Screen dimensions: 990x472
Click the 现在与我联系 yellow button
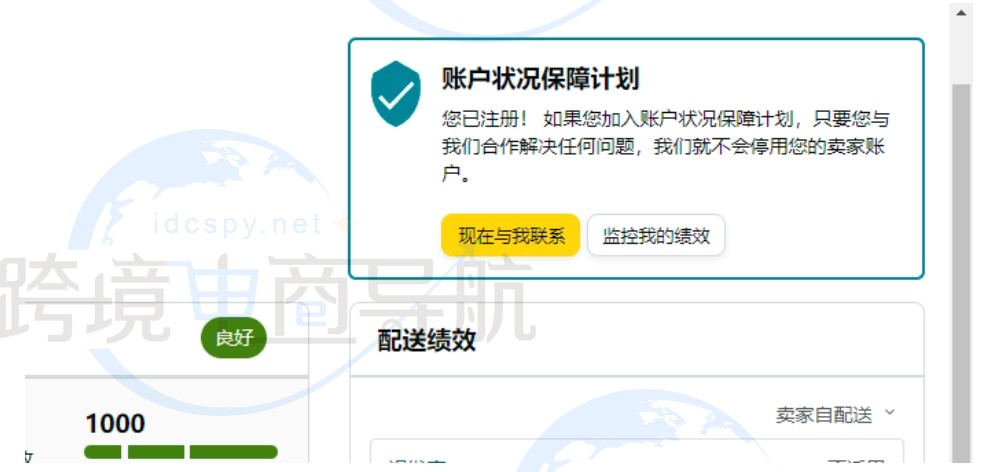510,235
